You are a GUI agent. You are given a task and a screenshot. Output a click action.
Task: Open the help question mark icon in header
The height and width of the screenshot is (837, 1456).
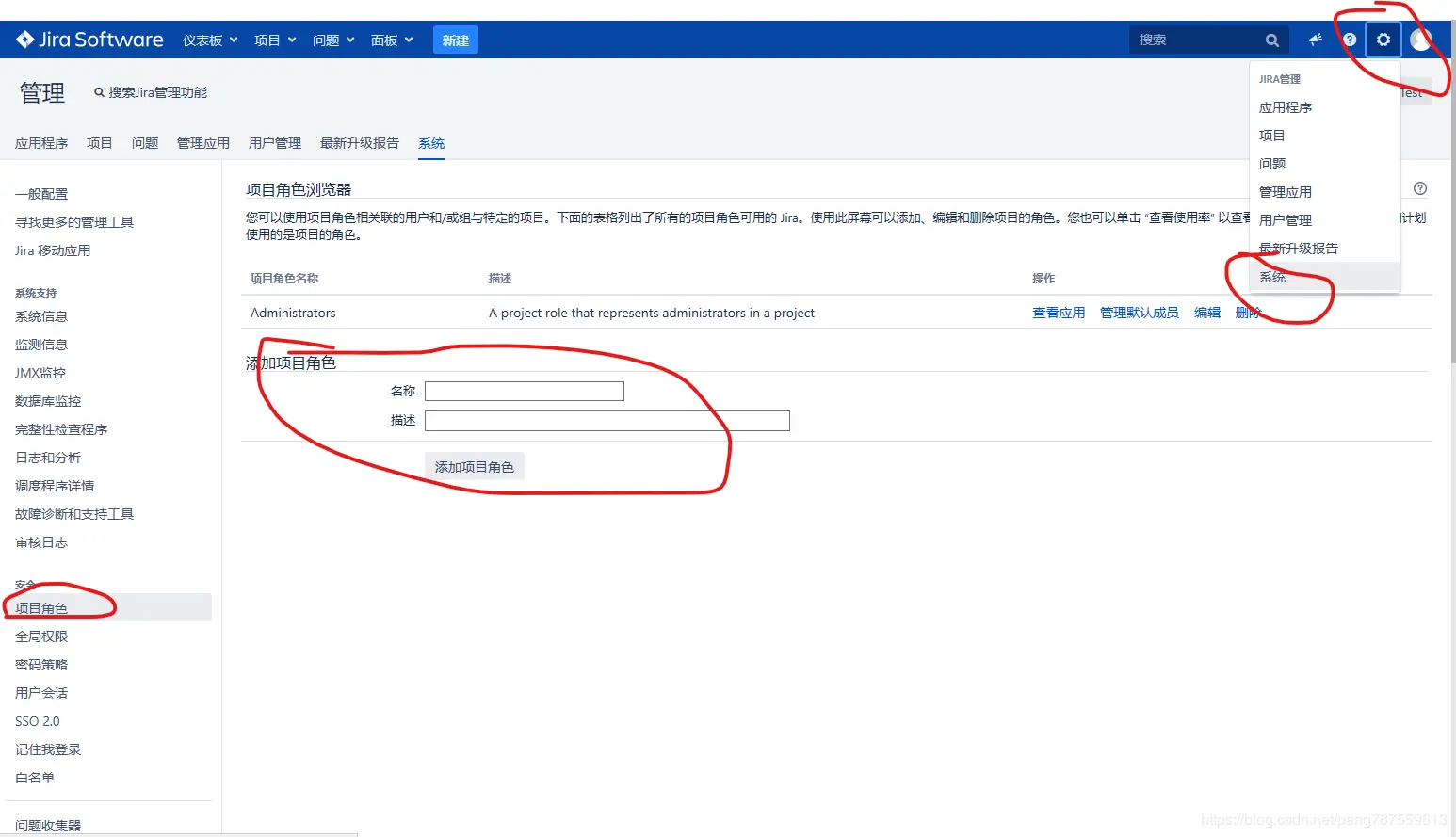[1349, 40]
